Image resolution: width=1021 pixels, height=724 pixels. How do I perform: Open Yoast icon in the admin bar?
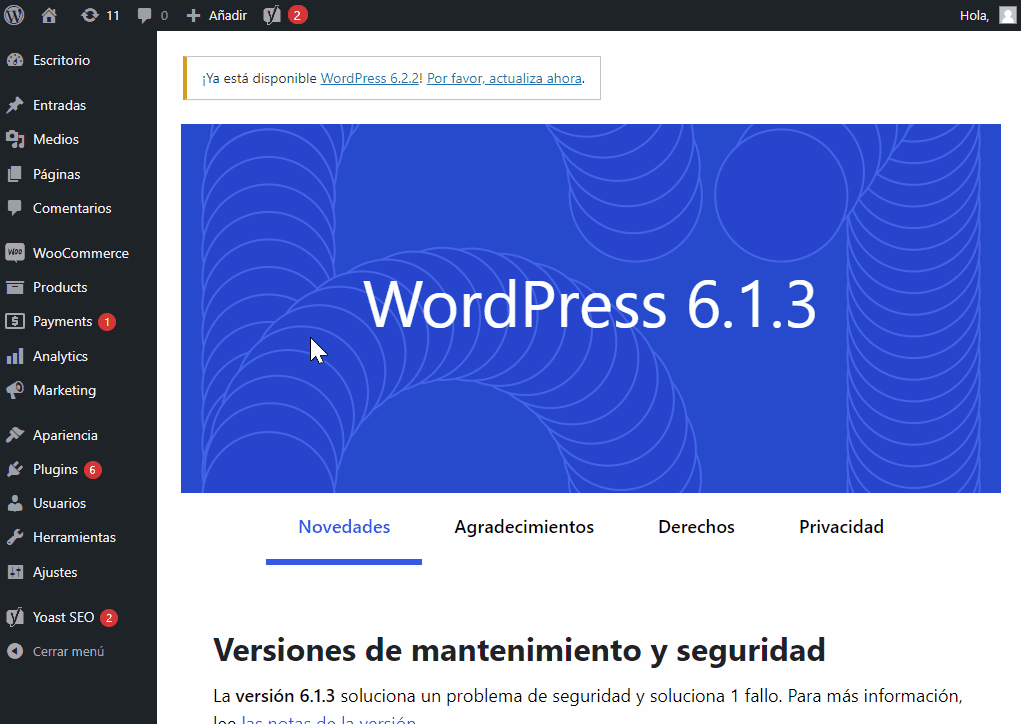click(272, 15)
